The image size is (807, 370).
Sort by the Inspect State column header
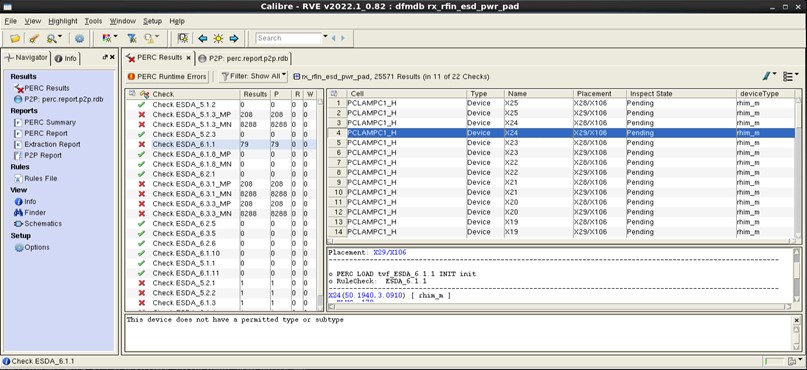point(681,94)
